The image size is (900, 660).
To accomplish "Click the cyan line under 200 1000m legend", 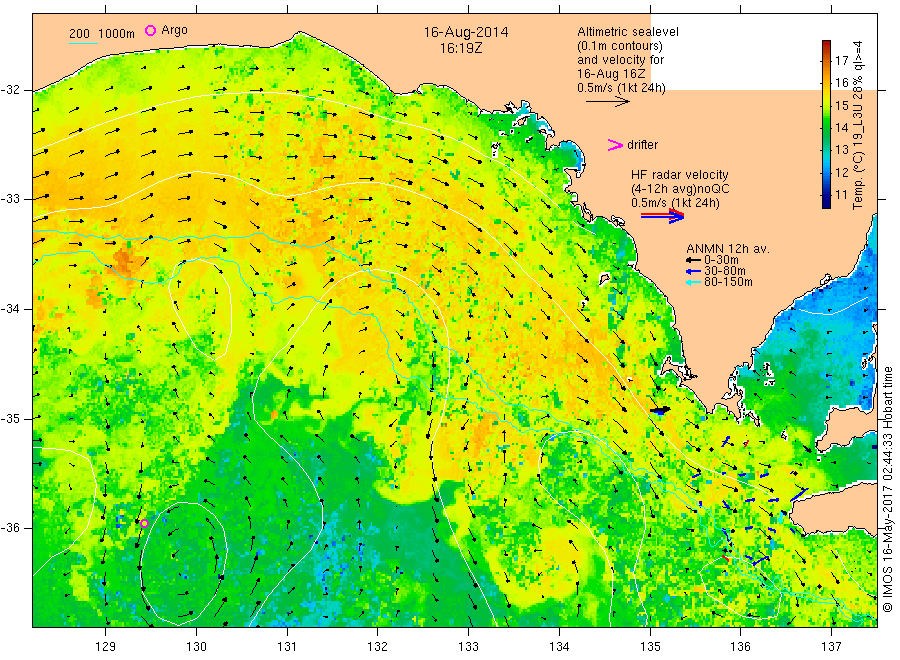I will click(x=84, y=43).
